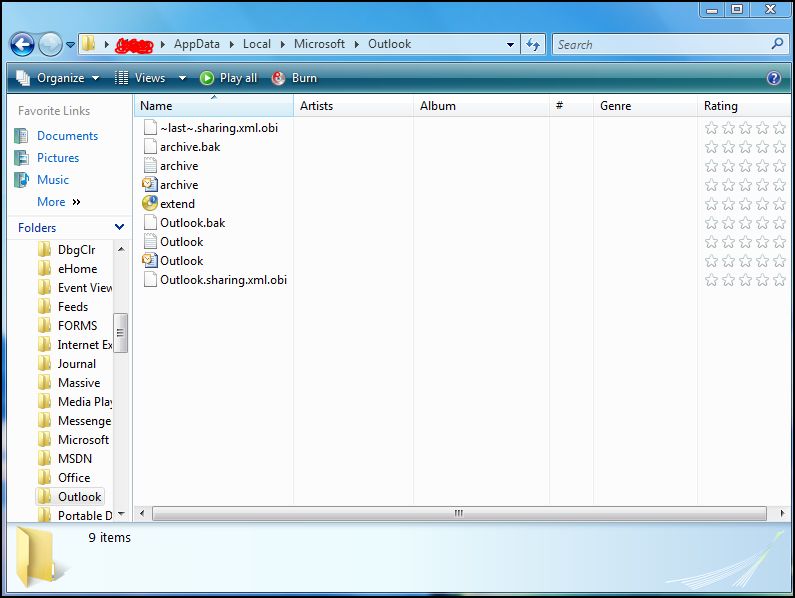Viewport: 795px width, 598px height.
Task: Click the horizontal scrollbar right arrow
Action: [x=782, y=513]
